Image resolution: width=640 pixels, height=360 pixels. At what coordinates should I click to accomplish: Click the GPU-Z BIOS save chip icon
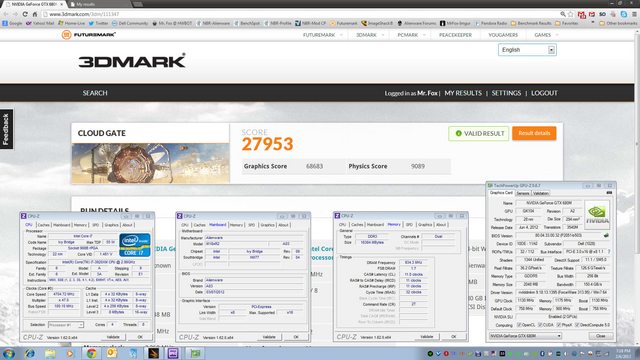point(606,236)
